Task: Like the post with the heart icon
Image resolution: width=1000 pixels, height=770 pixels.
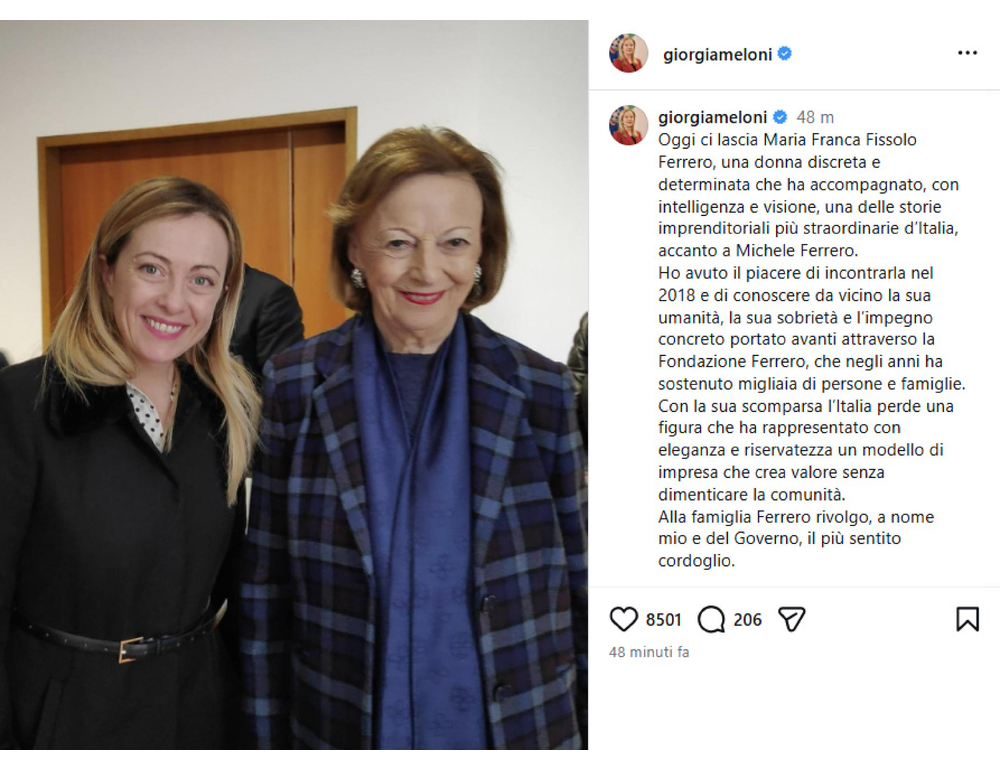Action: [x=623, y=619]
